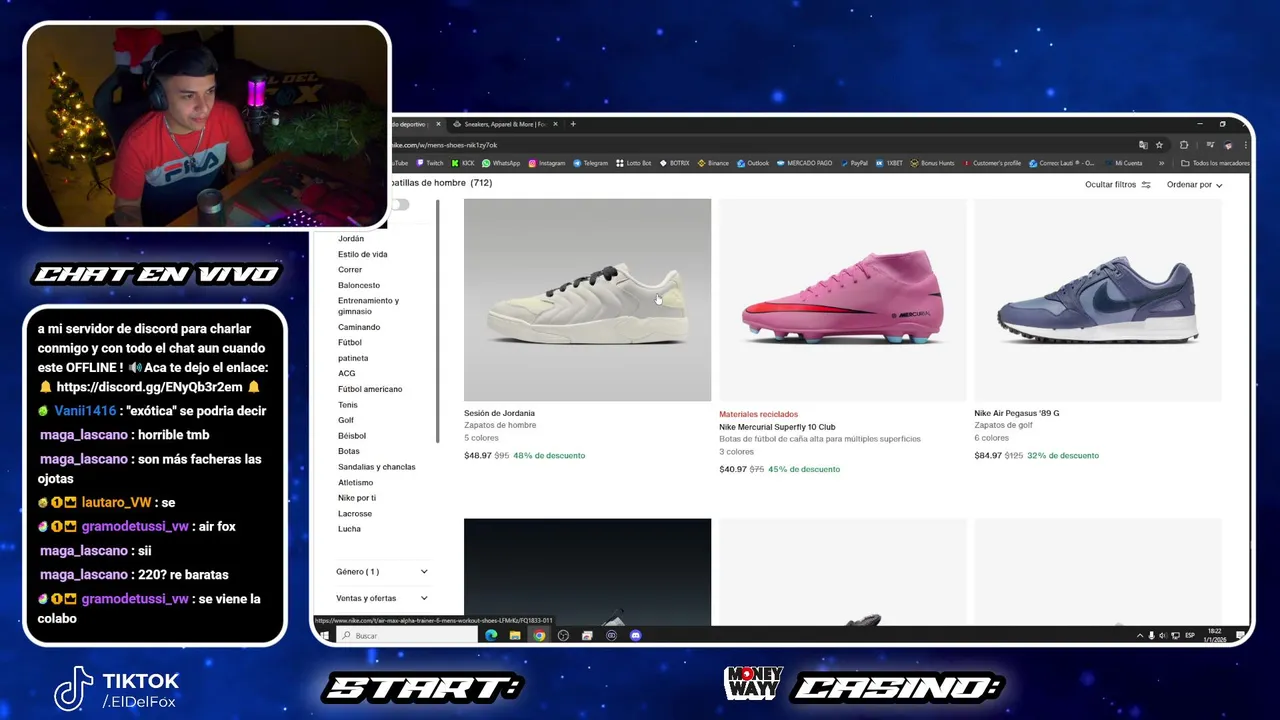Open the browser extensions puzzle icon
Screen dimensions: 1280x720
point(1184,145)
